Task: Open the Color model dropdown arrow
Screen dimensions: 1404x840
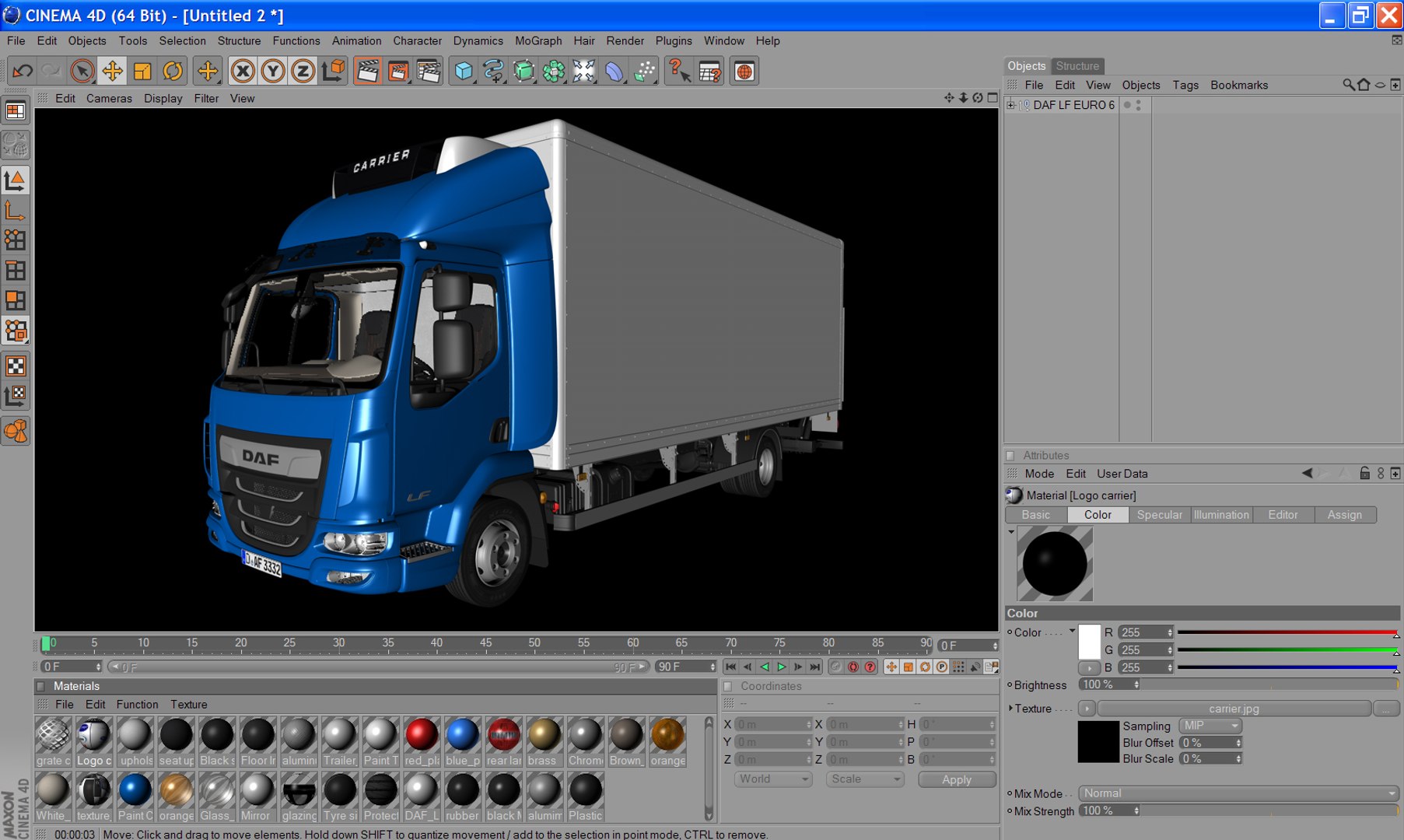Action: click(1072, 631)
